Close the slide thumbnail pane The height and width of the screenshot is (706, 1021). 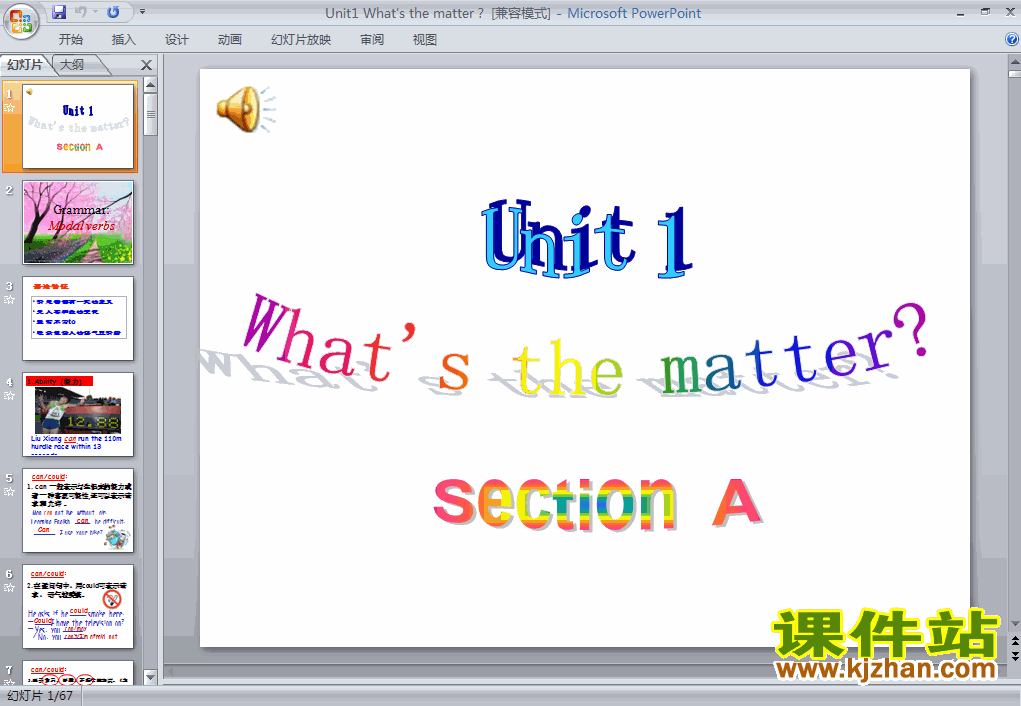coord(147,65)
